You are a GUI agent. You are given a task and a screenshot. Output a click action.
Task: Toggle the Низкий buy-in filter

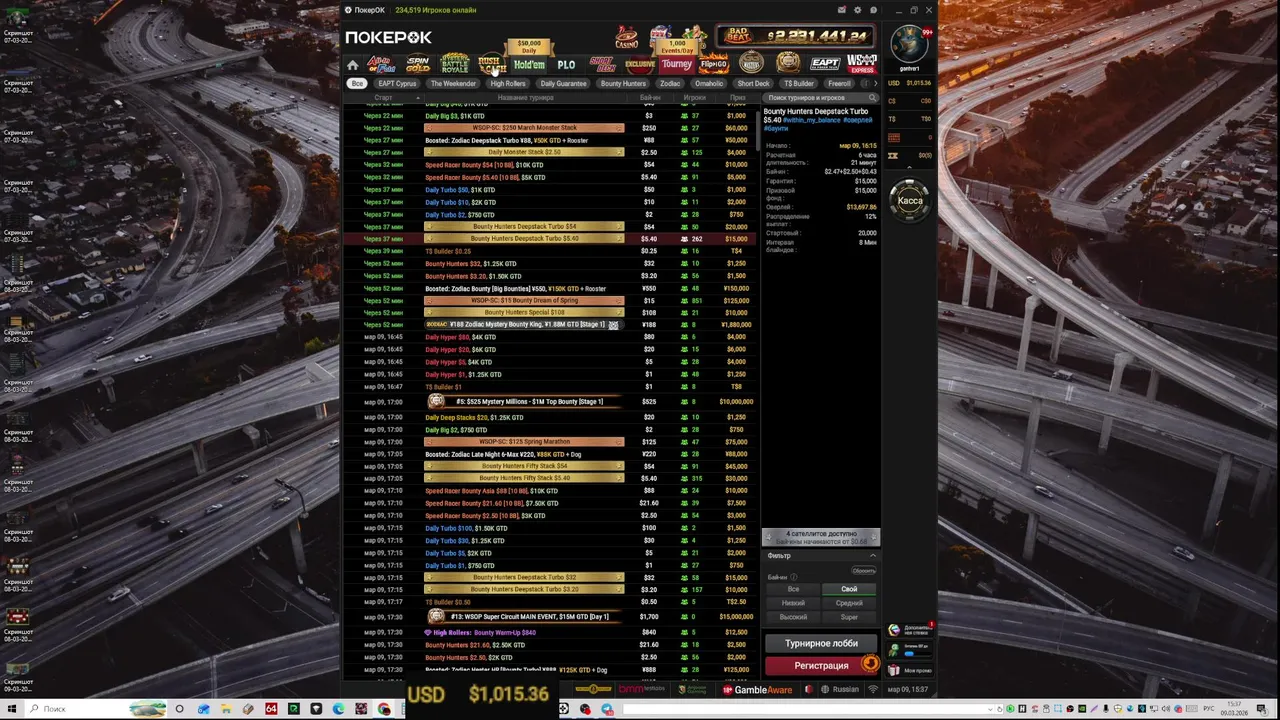(793, 603)
